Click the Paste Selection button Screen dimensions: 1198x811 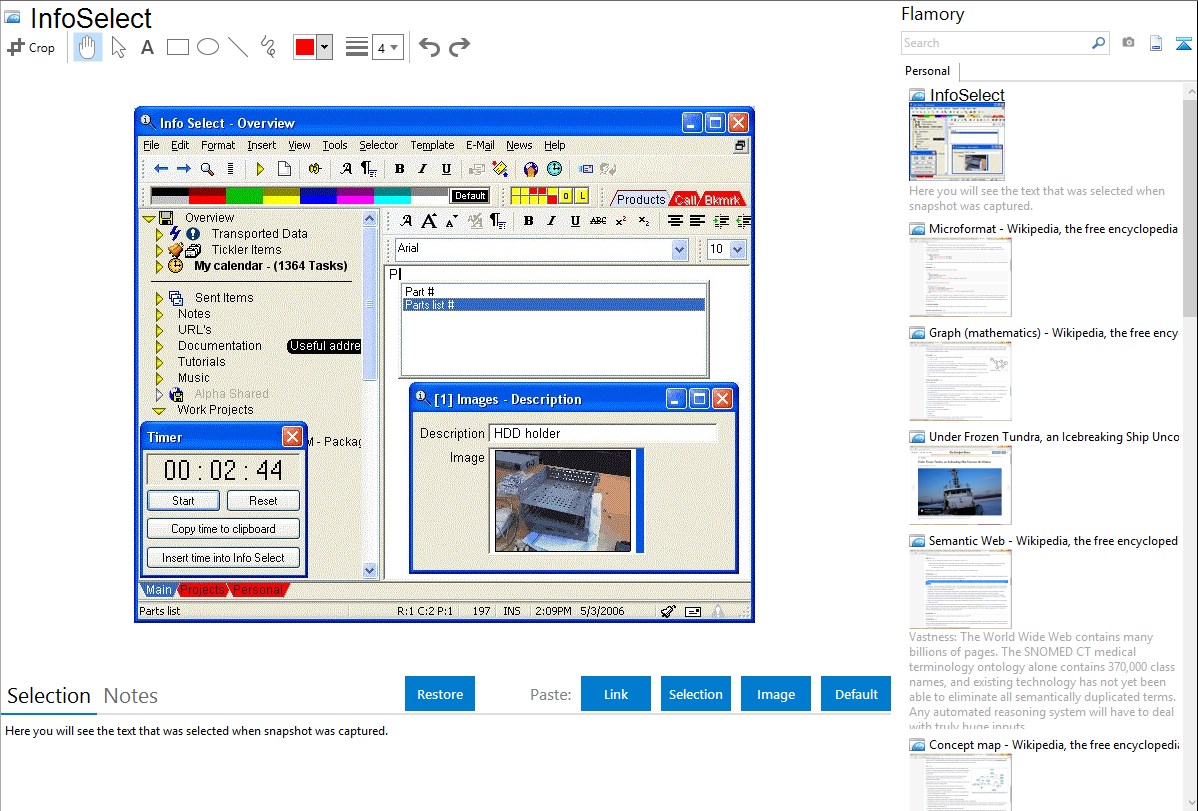tap(695, 694)
